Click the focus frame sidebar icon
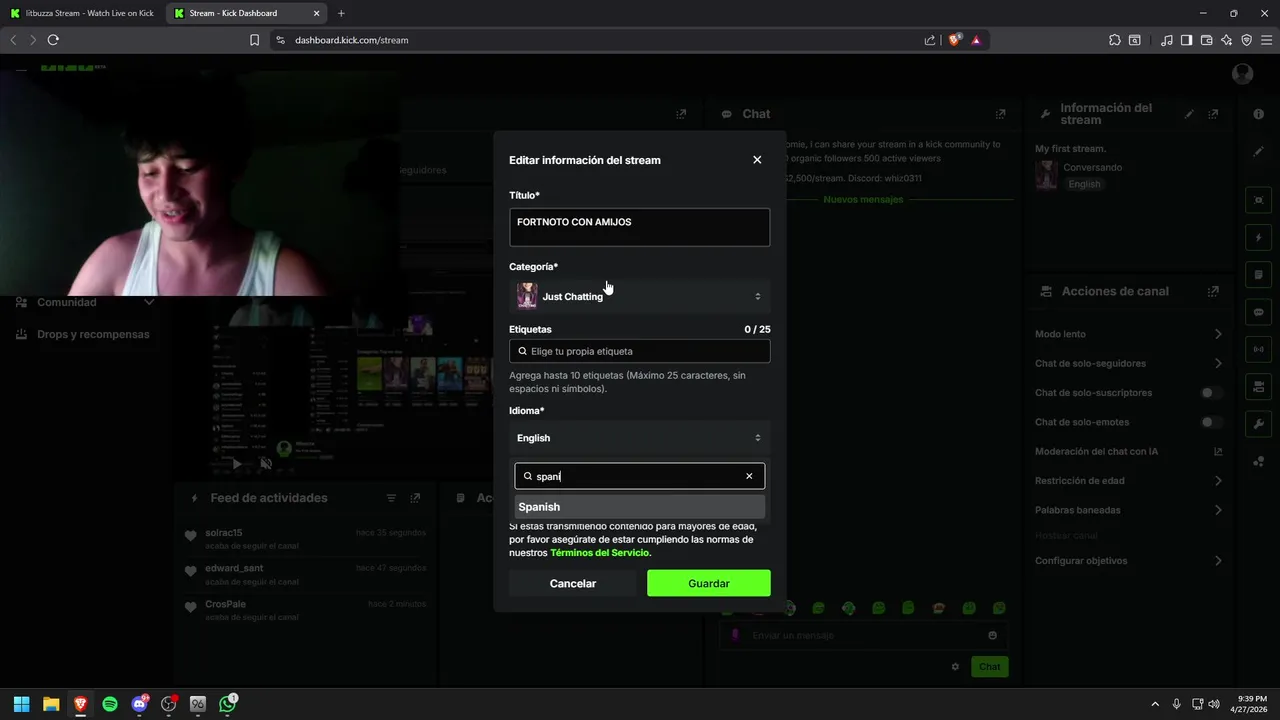 click(x=1259, y=200)
